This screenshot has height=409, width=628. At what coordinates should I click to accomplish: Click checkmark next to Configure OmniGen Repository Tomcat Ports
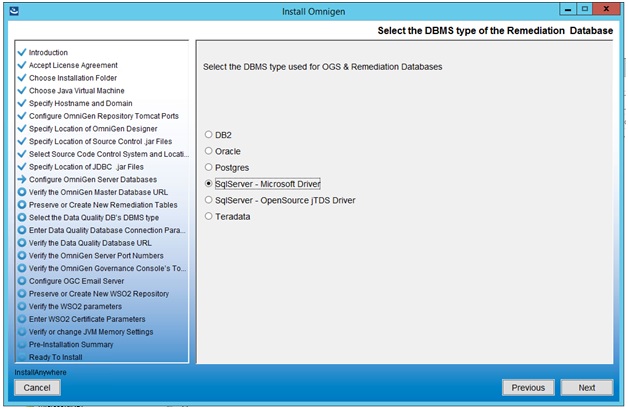22,116
